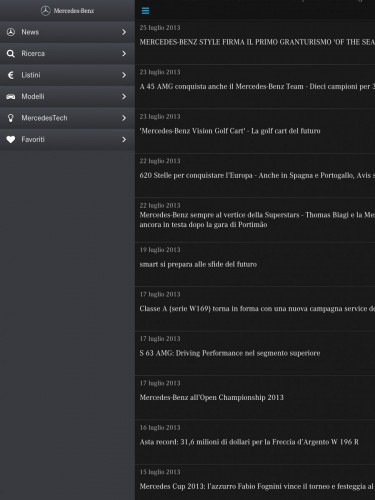Expand the News chevron arrow
This screenshot has width=375, height=500.
click(x=124, y=32)
